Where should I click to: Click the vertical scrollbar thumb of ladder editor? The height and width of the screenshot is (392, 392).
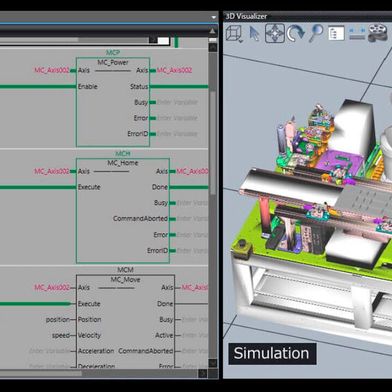tap(213, 142)
